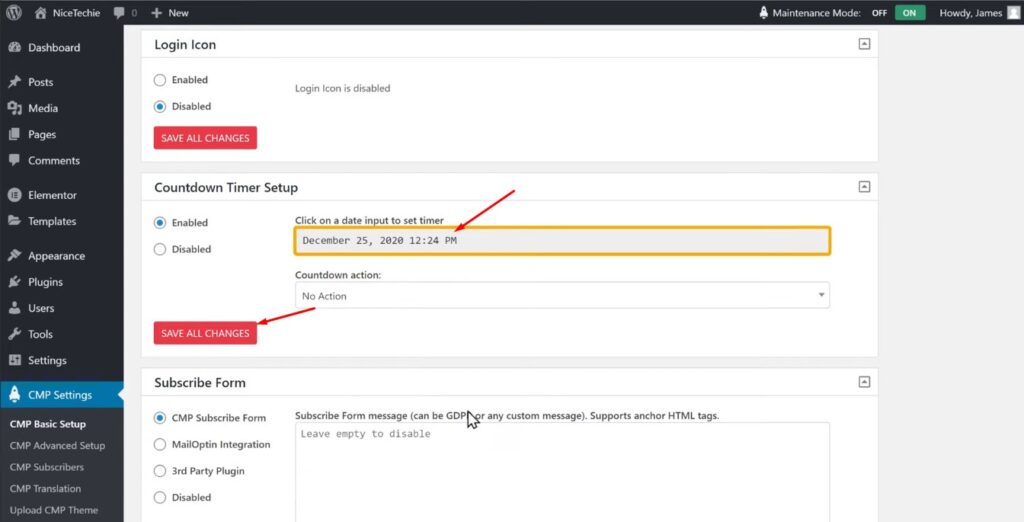The height and width of the screenshot is (522, 1024).
Task: Click the Plugins plug icon
Action: pos(14,282)
